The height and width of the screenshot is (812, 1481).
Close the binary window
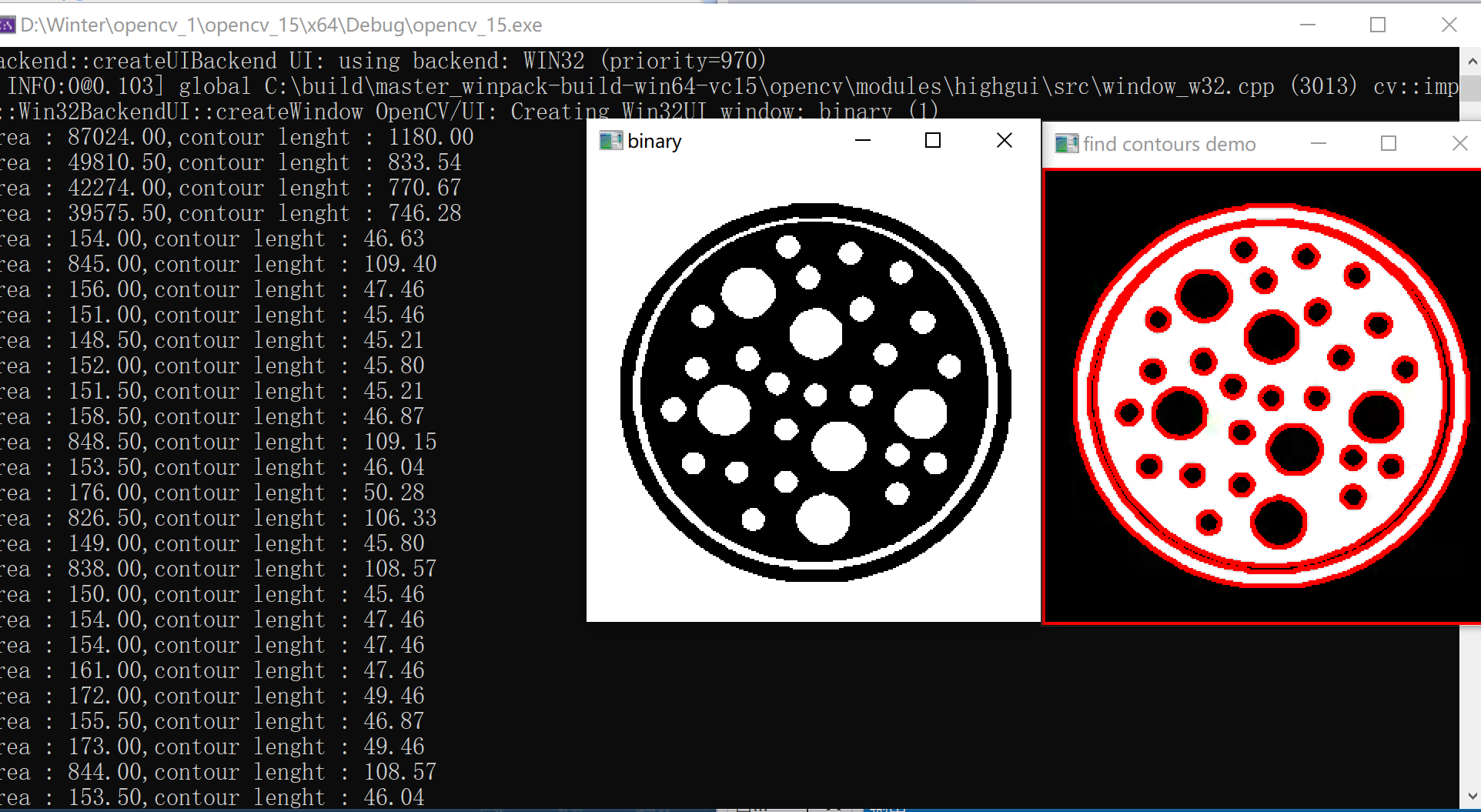[1004, 140]
